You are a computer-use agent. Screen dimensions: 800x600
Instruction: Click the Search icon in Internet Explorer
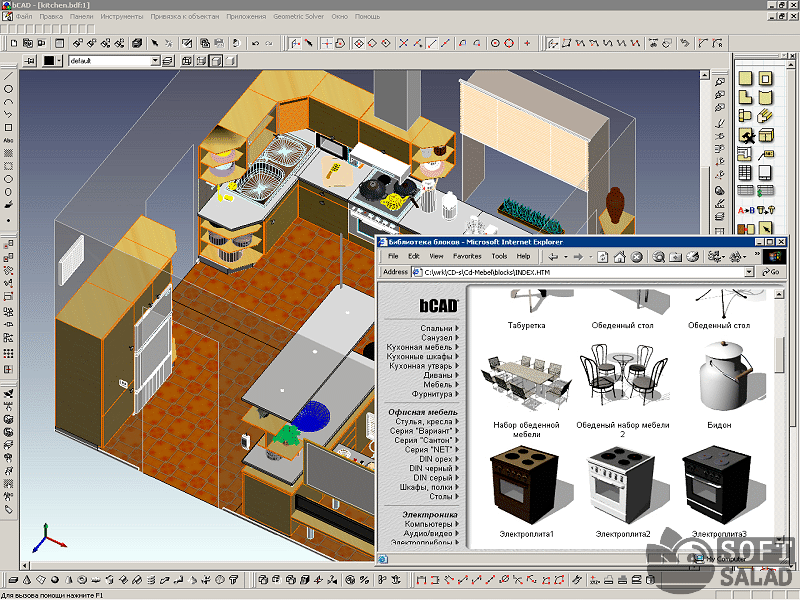click(x=659, y=257)
